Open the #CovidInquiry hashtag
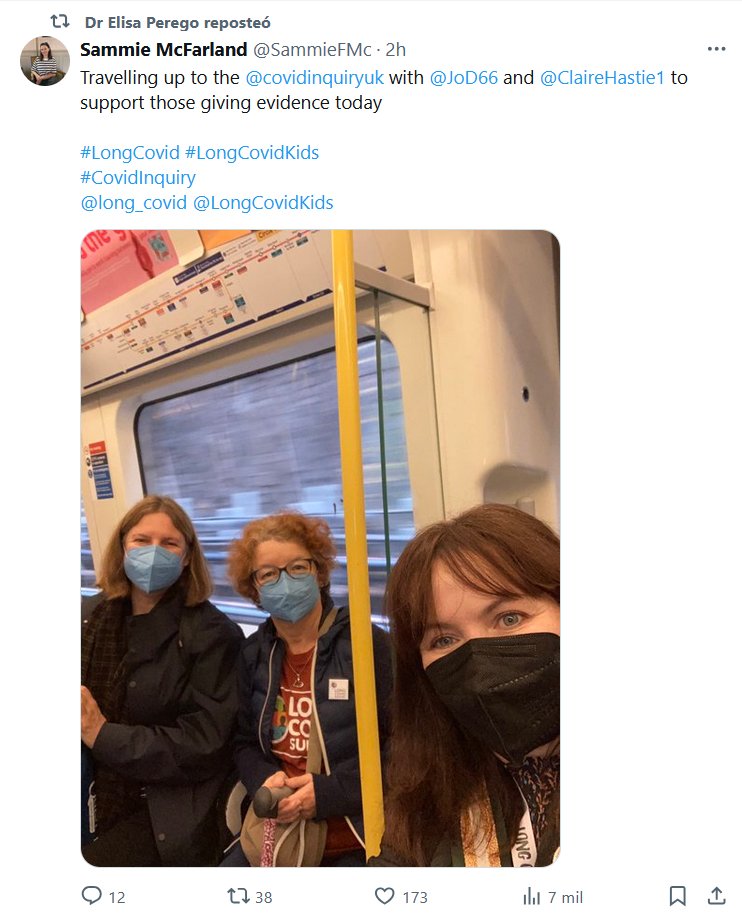Screen dimensions: 742x920 pyautogui.click(x=138, y=178)
